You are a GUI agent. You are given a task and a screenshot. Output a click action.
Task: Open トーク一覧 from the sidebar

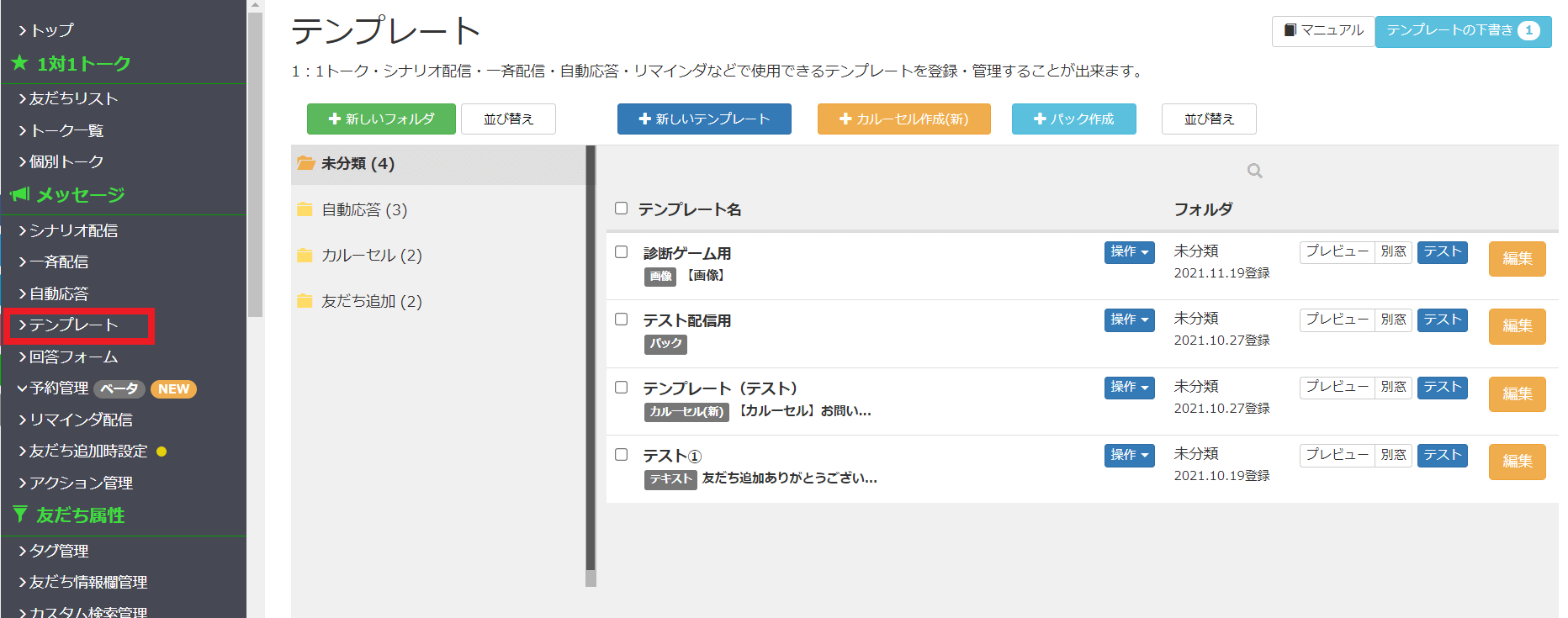(61, 130)
